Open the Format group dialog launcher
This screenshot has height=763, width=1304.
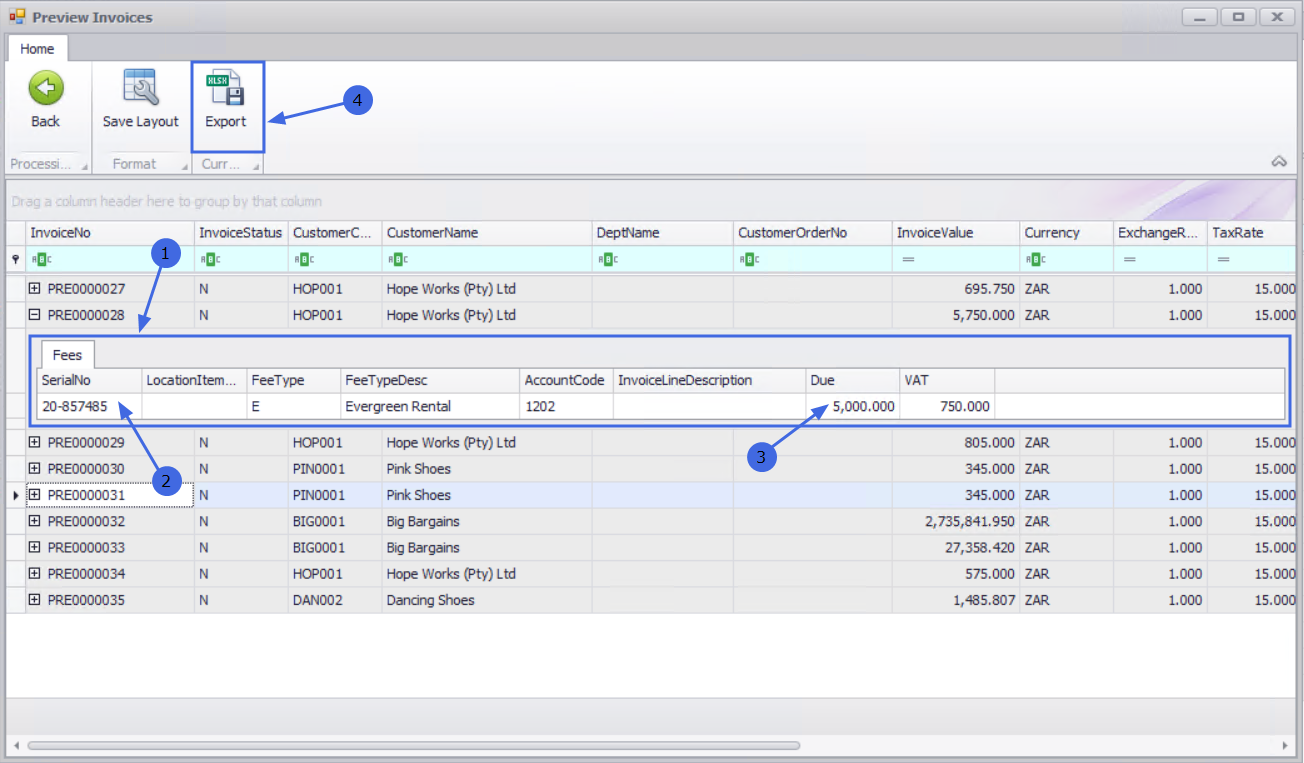pyautogui.click(x=184, y=166)
